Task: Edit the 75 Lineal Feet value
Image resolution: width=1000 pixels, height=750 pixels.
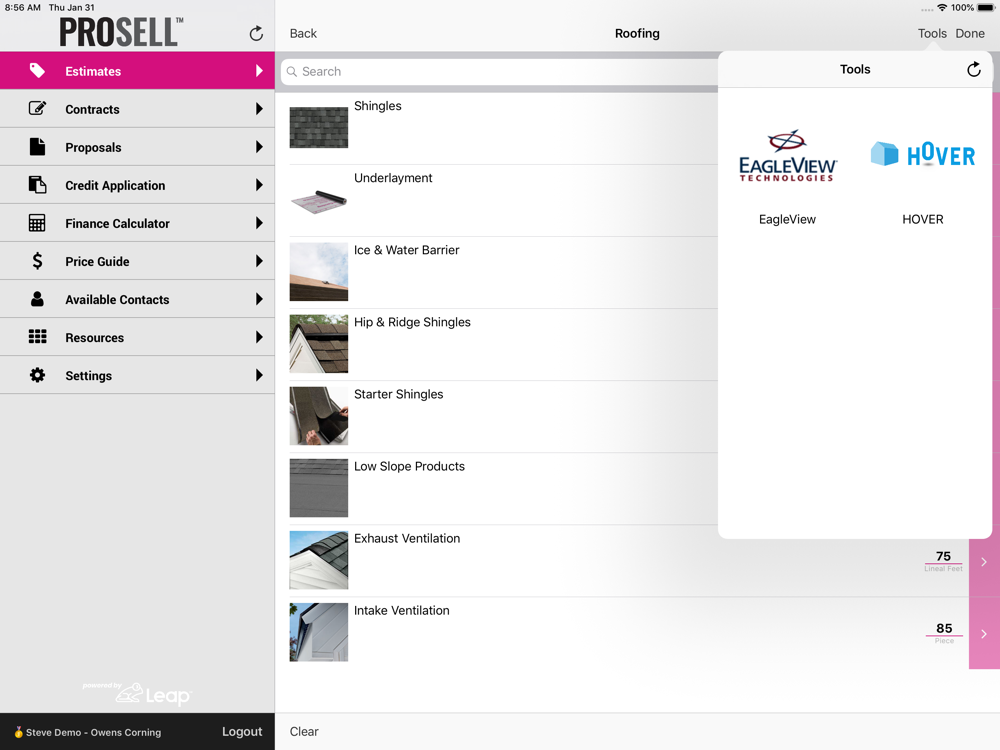Action: tap(943, 556)
